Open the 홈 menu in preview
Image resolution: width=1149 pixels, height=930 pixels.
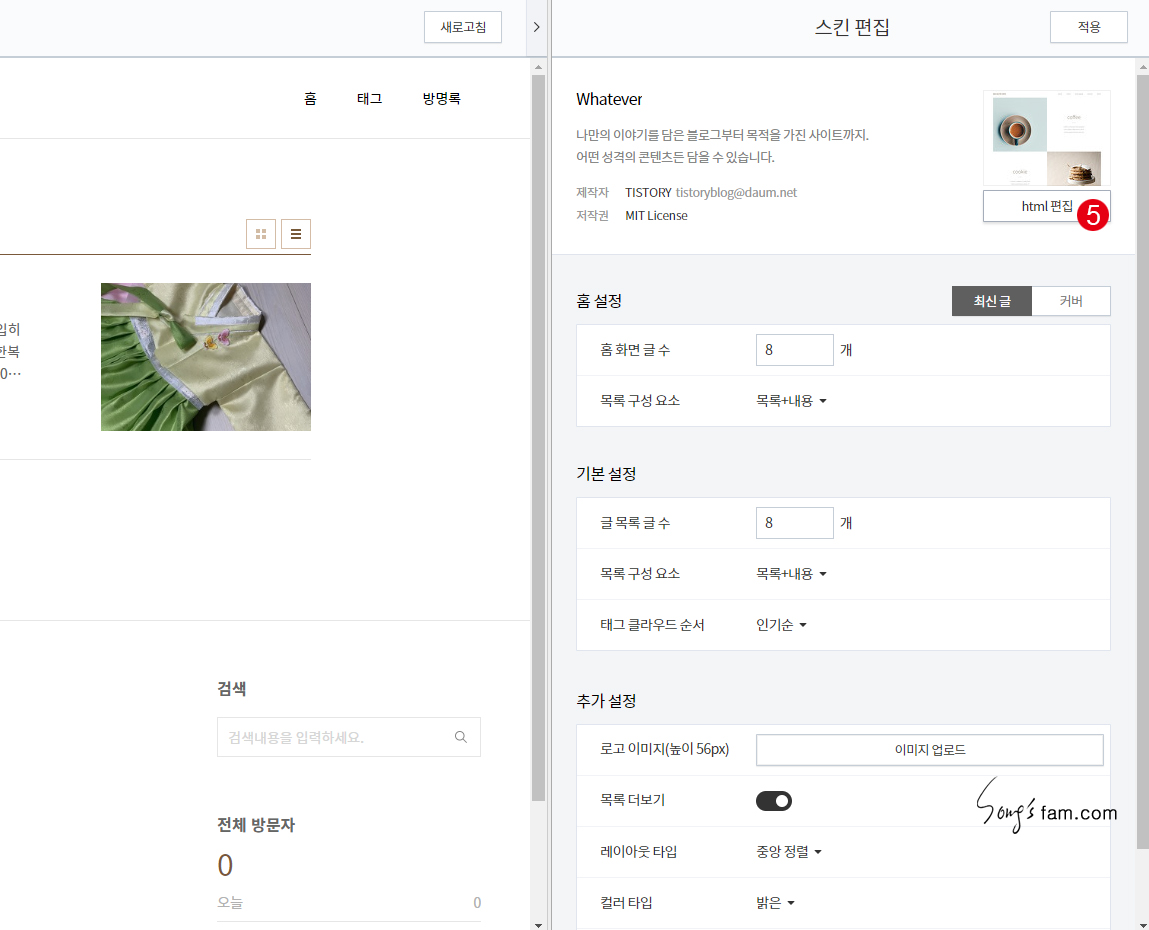[310, 98]
